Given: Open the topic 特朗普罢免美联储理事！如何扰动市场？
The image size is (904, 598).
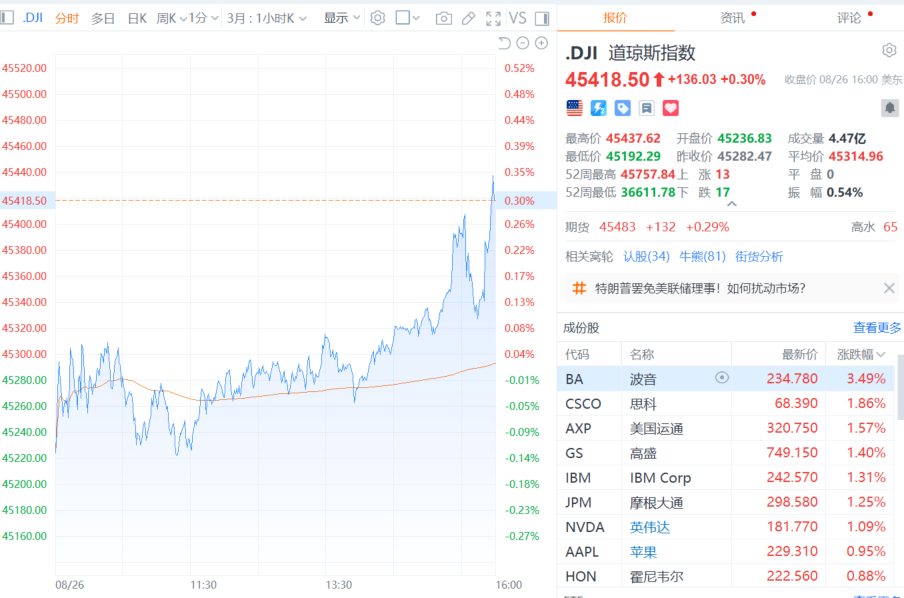Looking at the screenshot, I should [700, 288].
